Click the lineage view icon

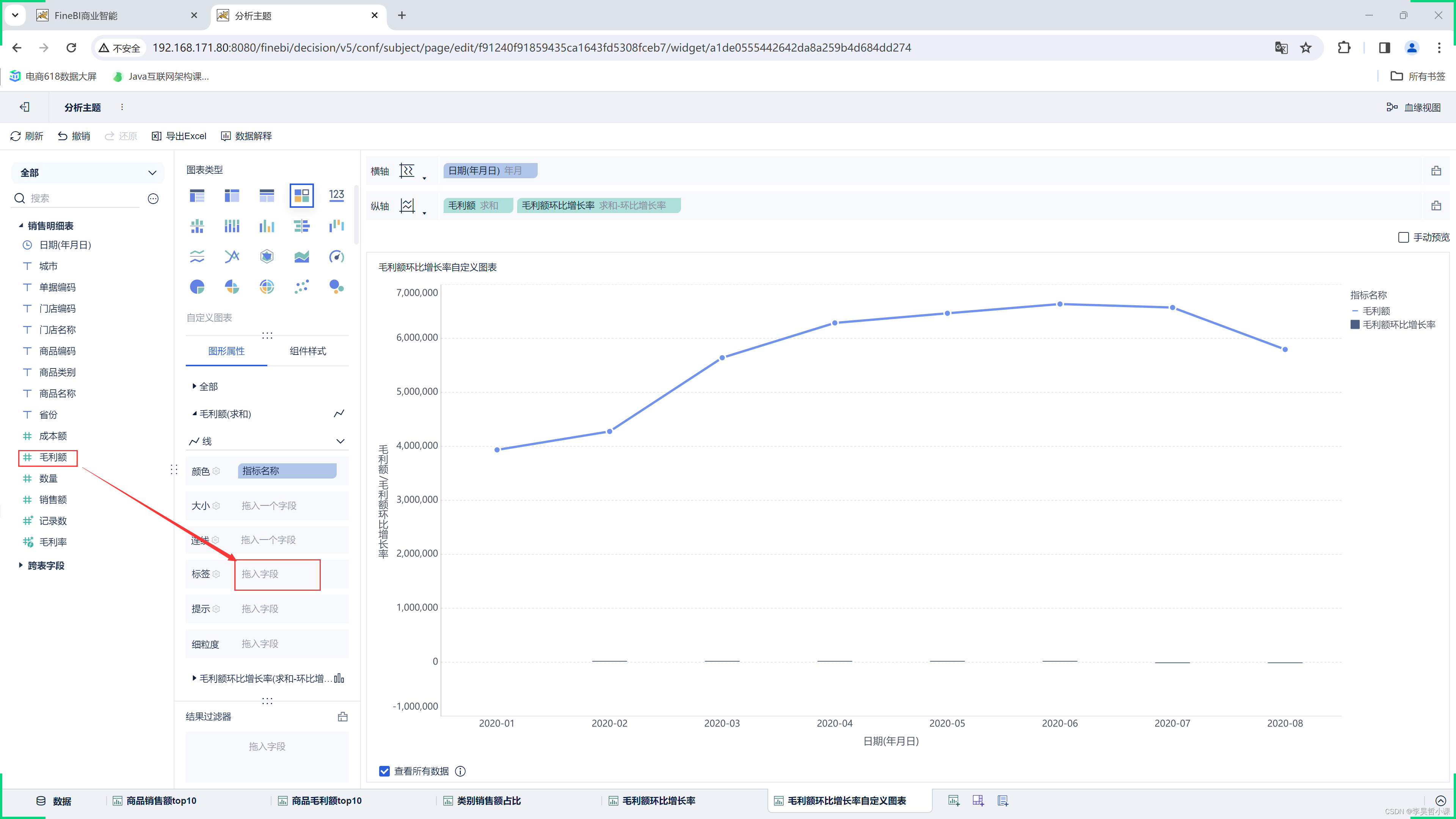[x=1392, y=107]
